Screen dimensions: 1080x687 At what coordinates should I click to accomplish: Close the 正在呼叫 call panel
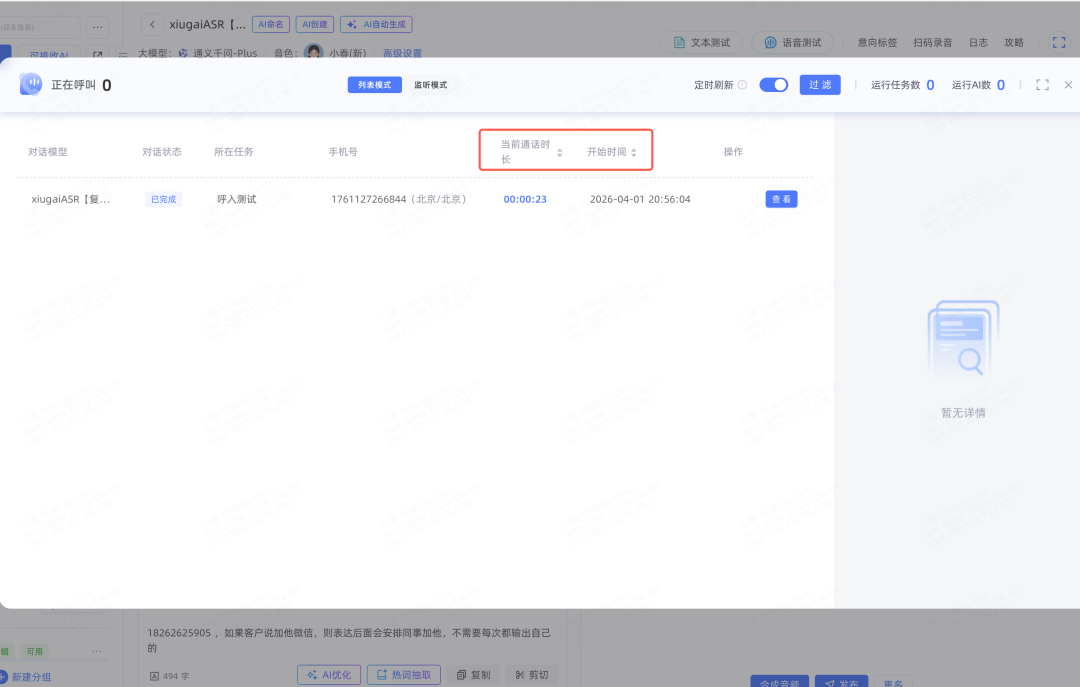pyautogui.click(x=1068, y=85)
